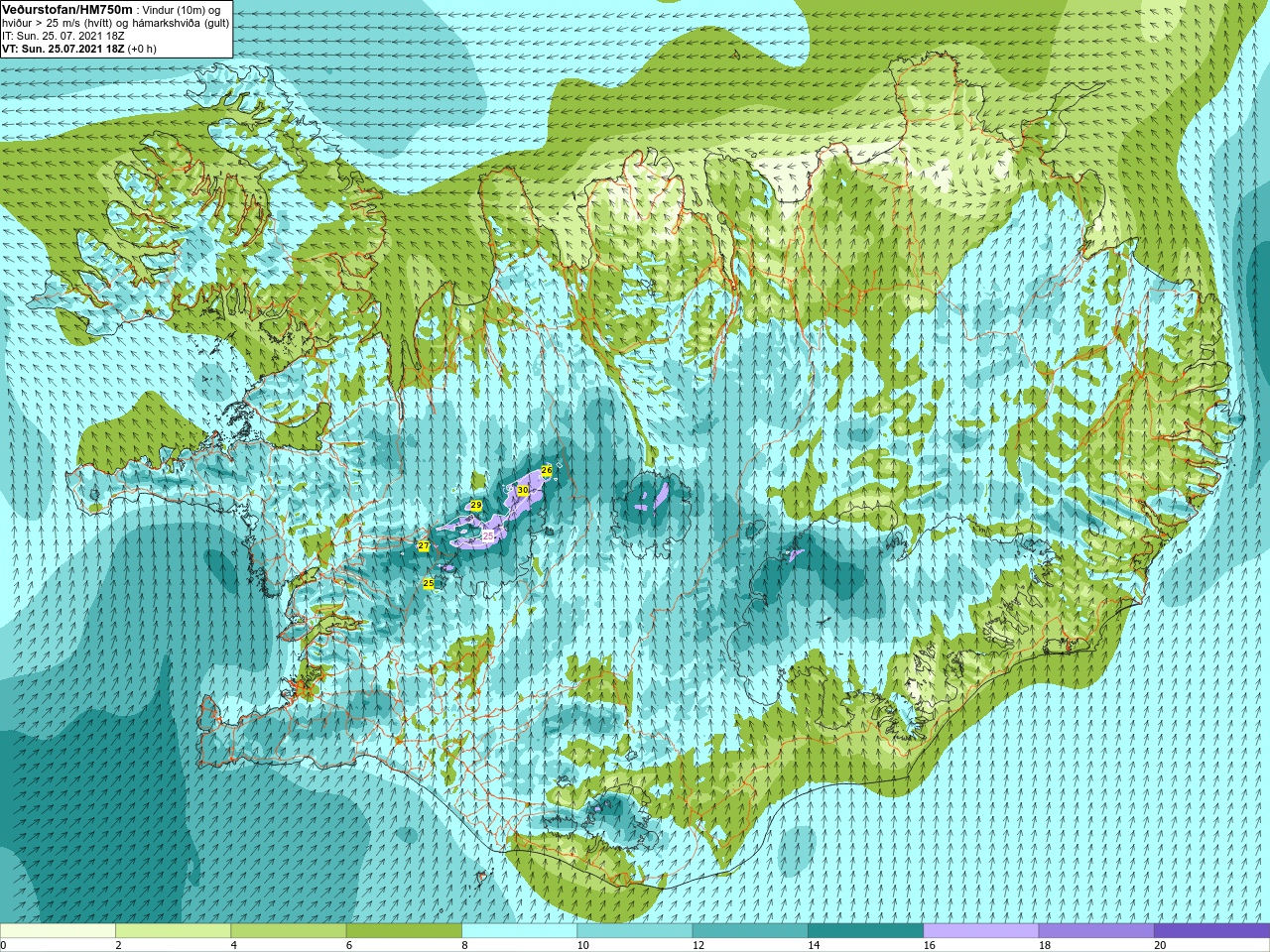This screenshot has height=952, width=1270.
Task: Click the 'Vindur (10m) og' header text
Action: (182, 10)
